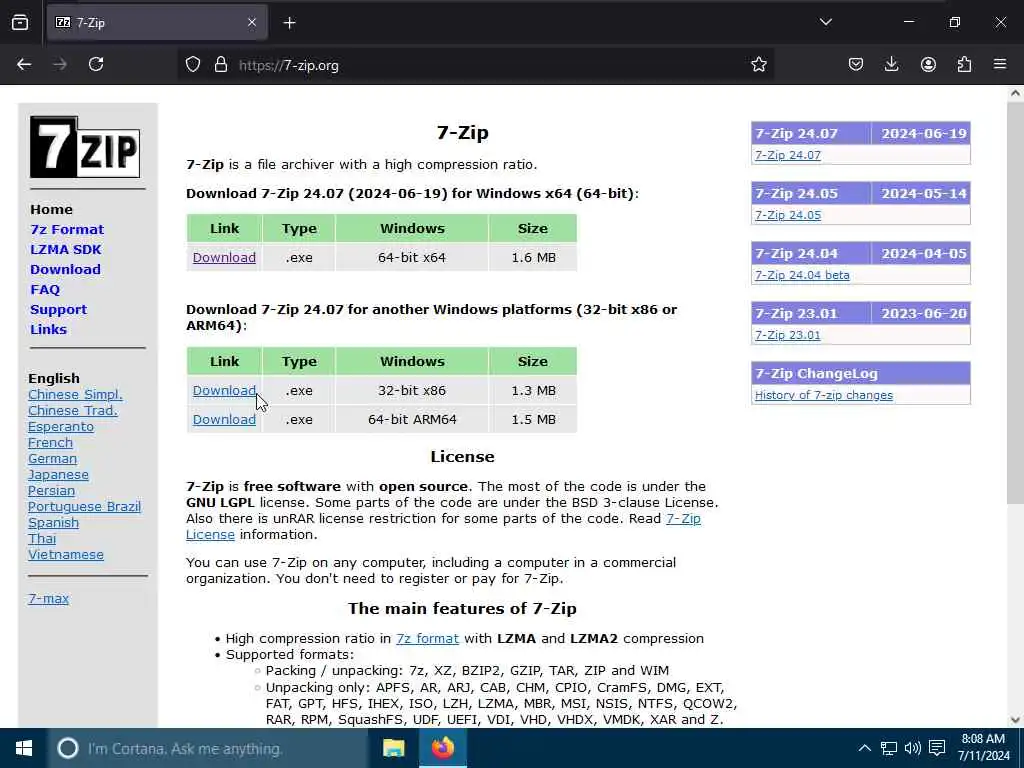Open the Downloads panel icon
Viewport: 1024px width, 768px height.
tap(891, 65)
